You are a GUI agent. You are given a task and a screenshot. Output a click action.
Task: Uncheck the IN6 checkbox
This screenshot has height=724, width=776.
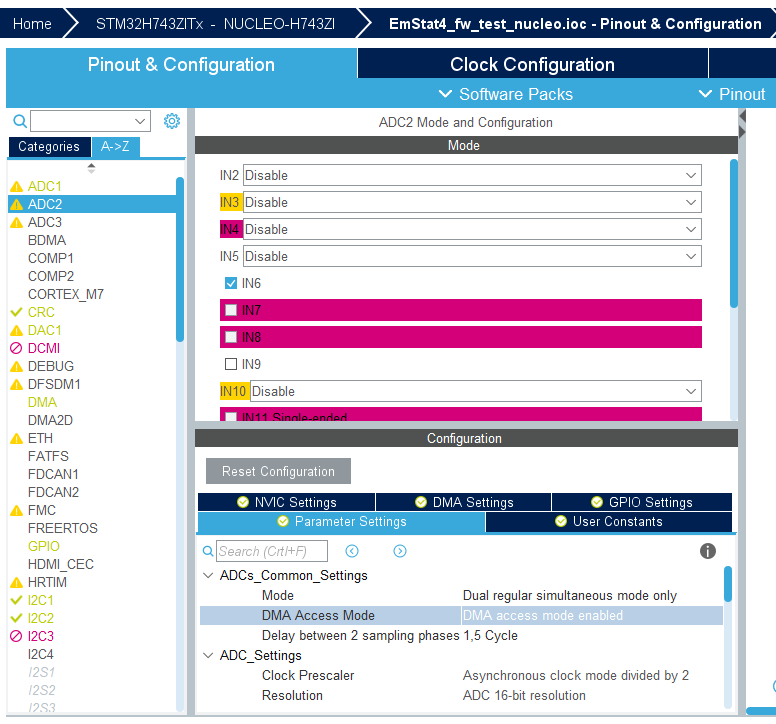click(x=231, y=283)
